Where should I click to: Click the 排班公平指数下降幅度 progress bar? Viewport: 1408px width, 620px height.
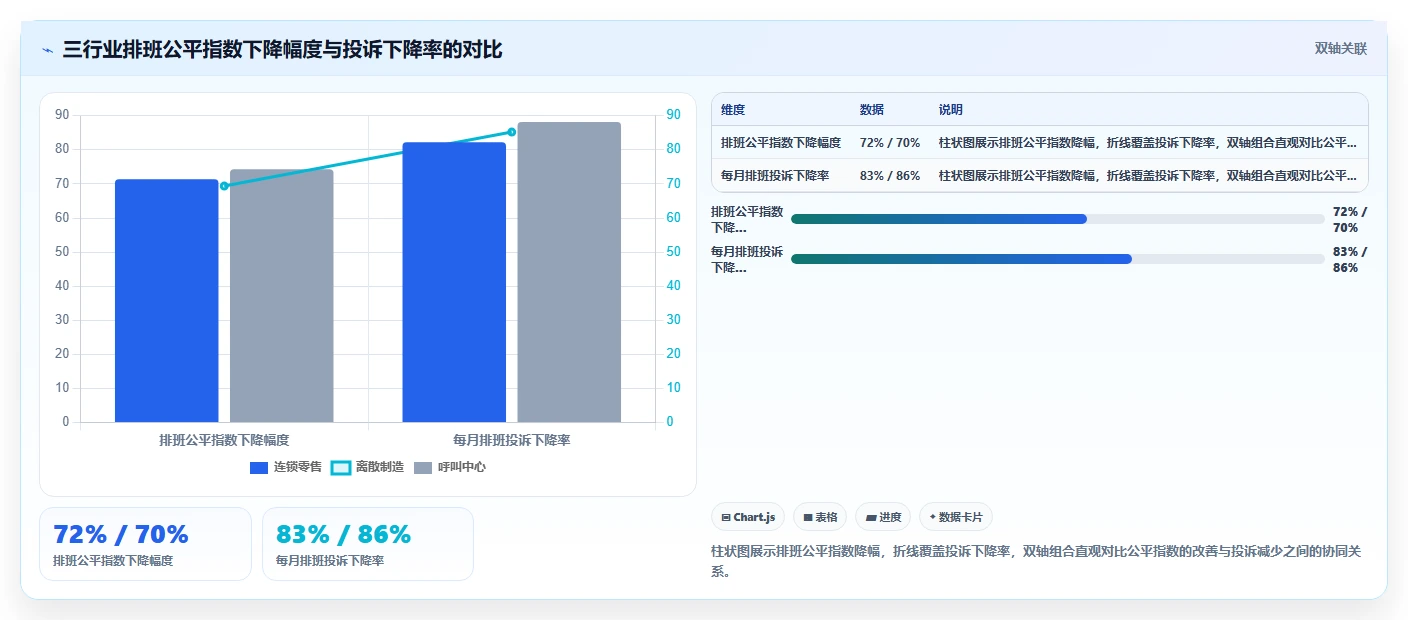[1058, 219]
